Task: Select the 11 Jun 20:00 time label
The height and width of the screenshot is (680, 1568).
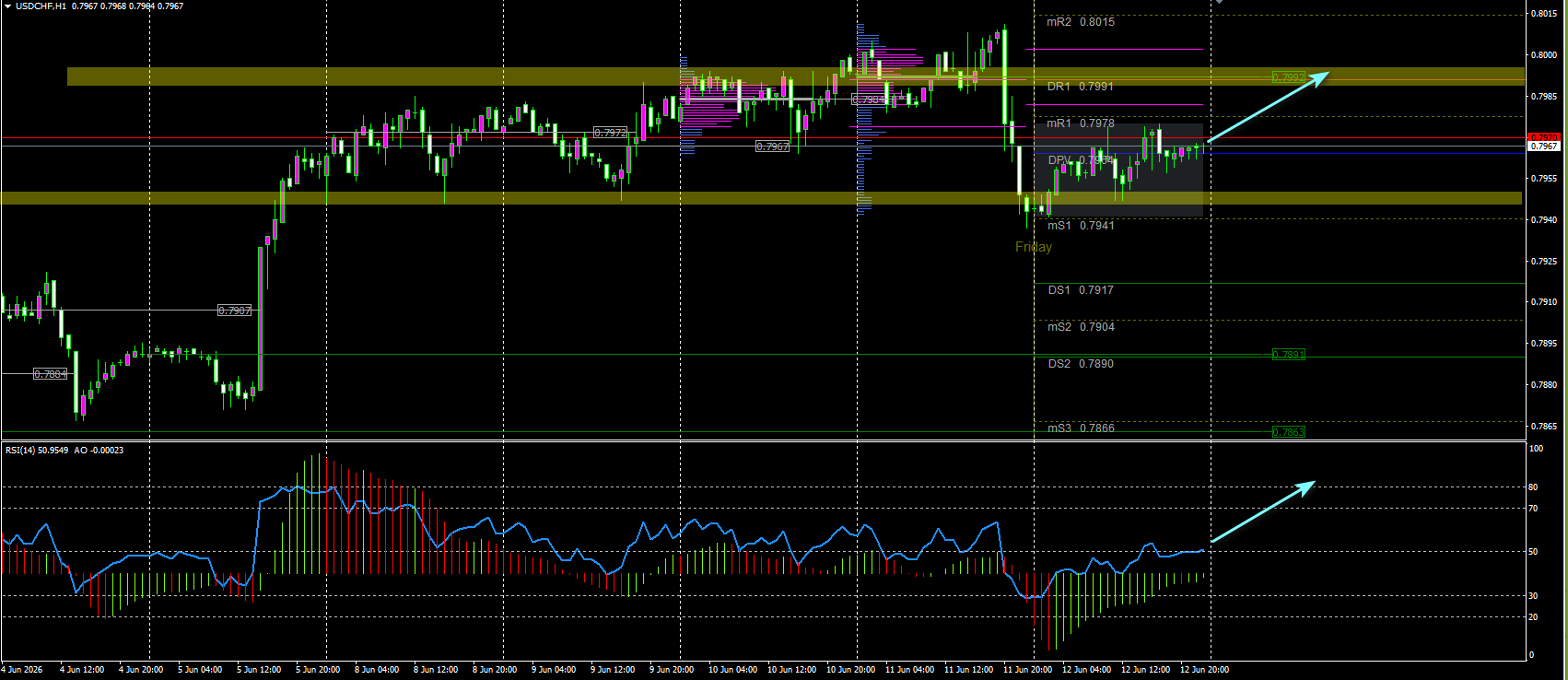Action: 1028,670
